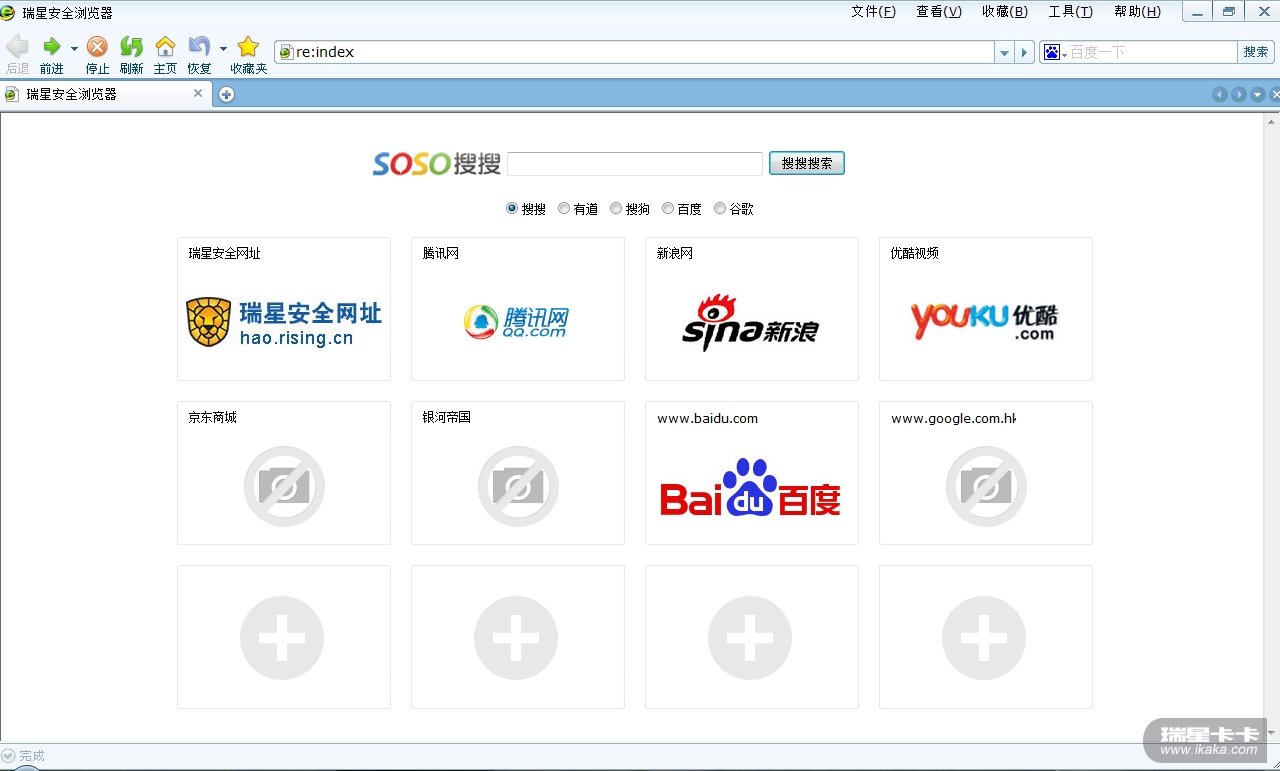The width and height of the screenshot is (1280, 771).
Task: Click the 搜搜搜索 button
Action: point(807,163)
